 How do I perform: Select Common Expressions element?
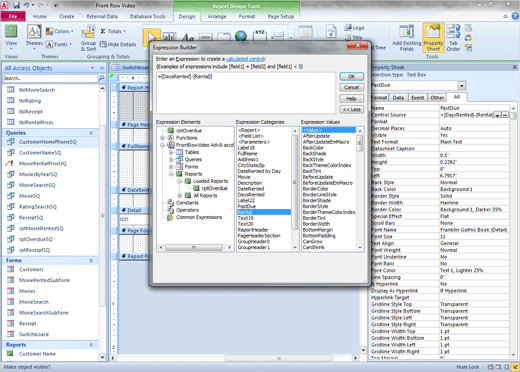pyautogui.click(x=199, y=217)
